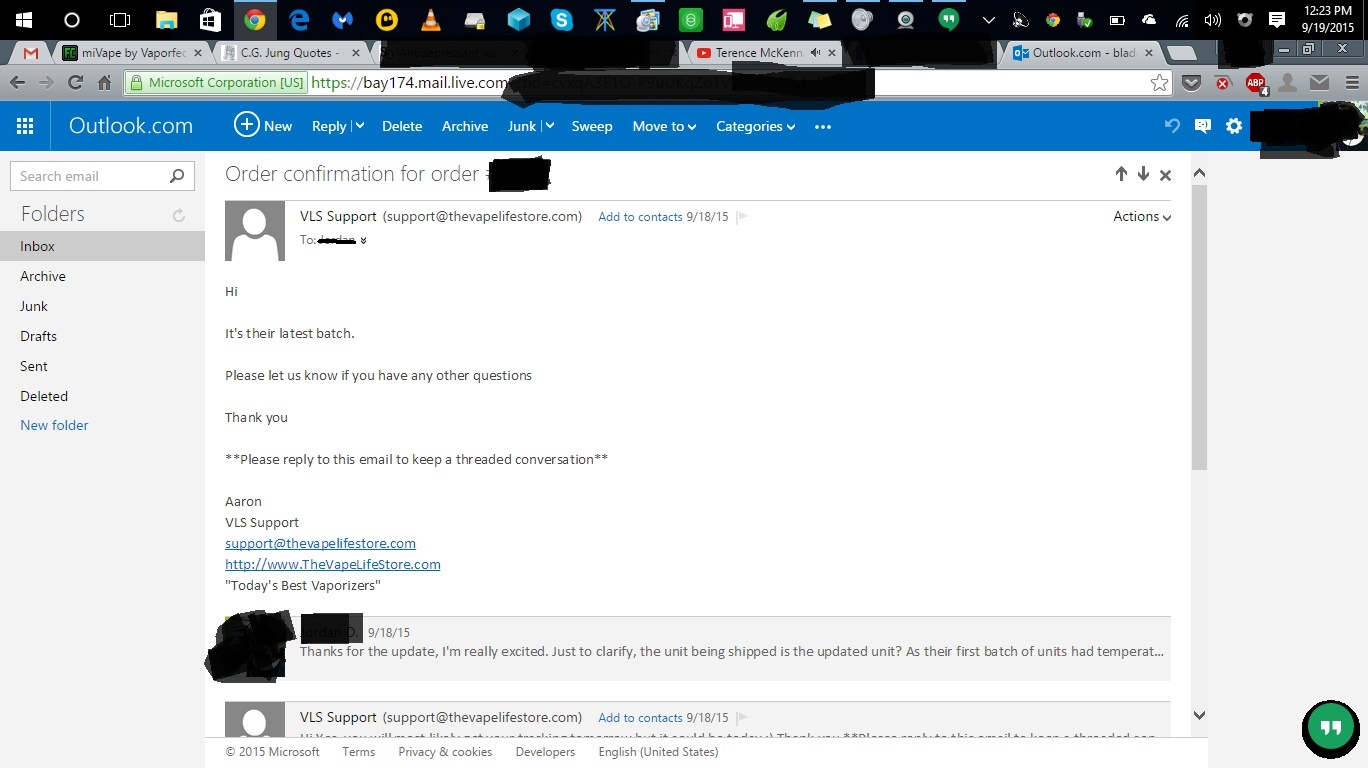Image resolution: width=1368 pixels, height=768 pixels.
Task: Click scrollbar down arrow in message pane
Action: point(1199,716)
